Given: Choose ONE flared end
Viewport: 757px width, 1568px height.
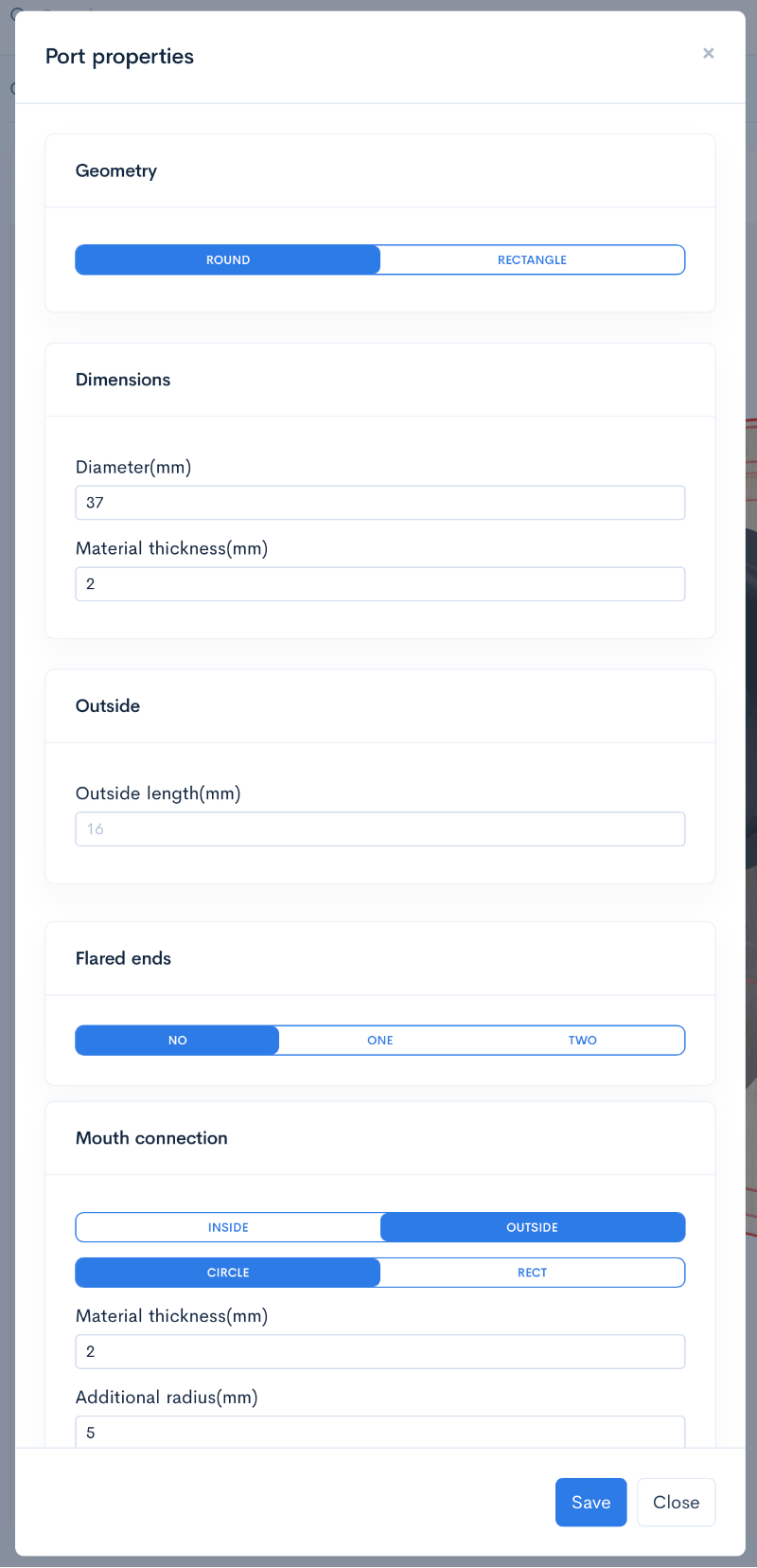Looking at the screenshot, I should (x=380, y=1041).
